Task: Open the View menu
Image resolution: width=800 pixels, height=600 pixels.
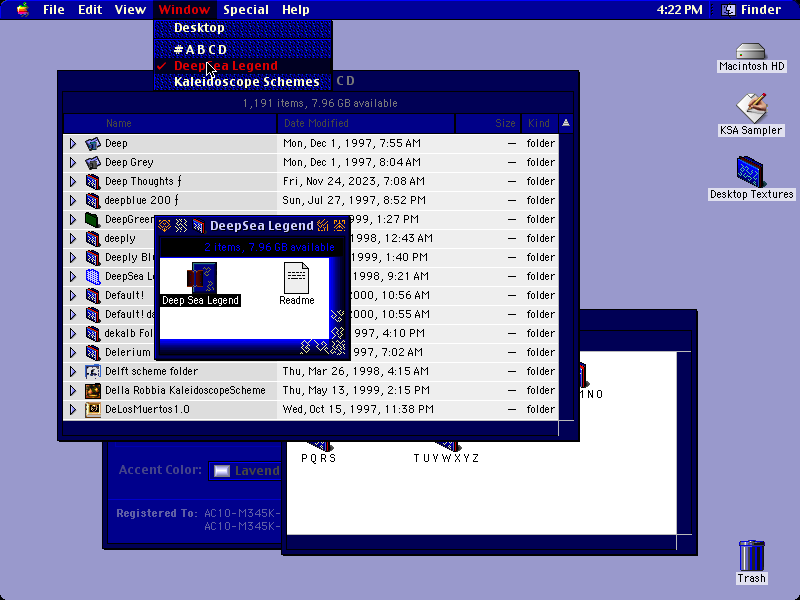Action: pos(130,10)
